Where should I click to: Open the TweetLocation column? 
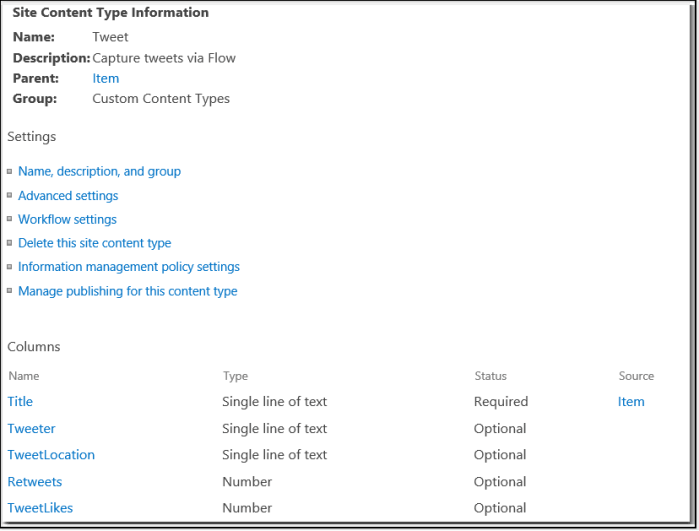coord(51,454)
